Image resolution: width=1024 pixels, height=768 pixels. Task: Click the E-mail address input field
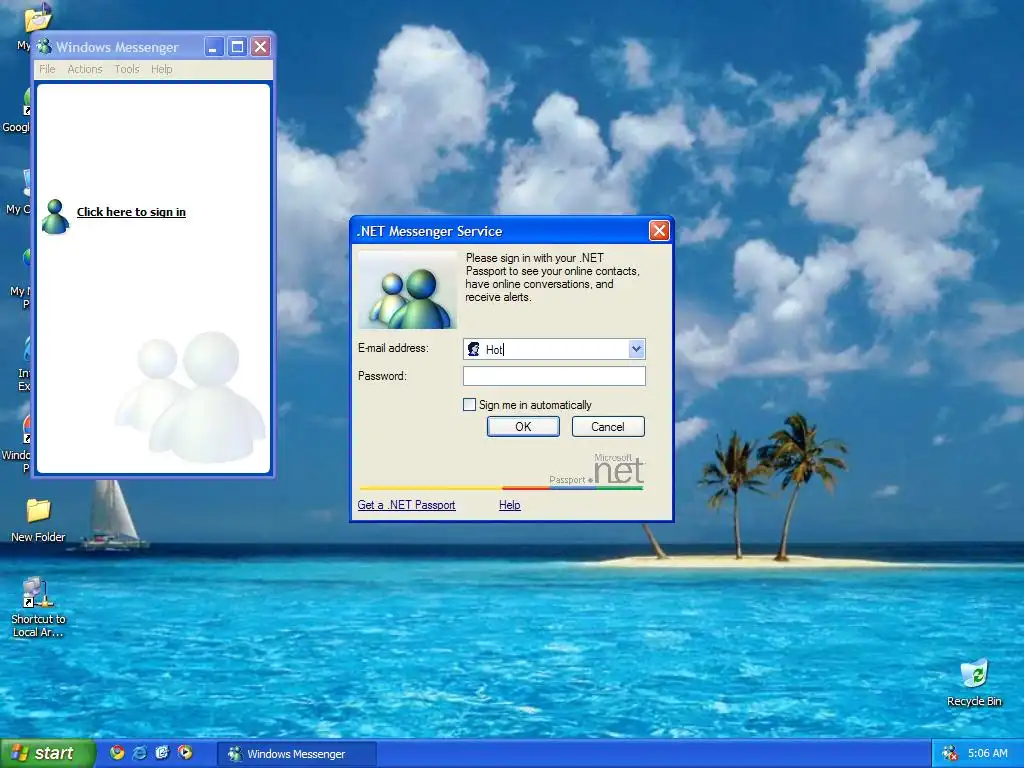click(x=554, y=349)
